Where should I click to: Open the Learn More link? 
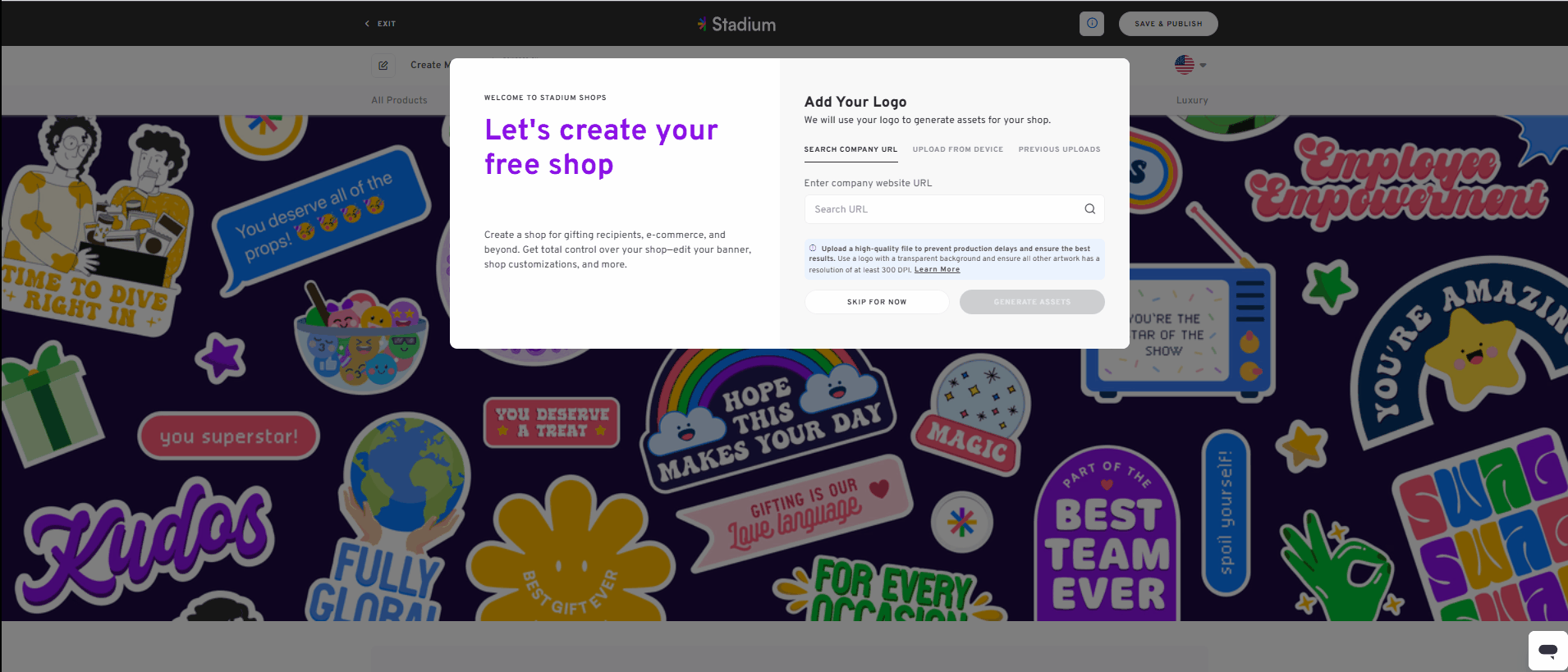coord(937,270)
